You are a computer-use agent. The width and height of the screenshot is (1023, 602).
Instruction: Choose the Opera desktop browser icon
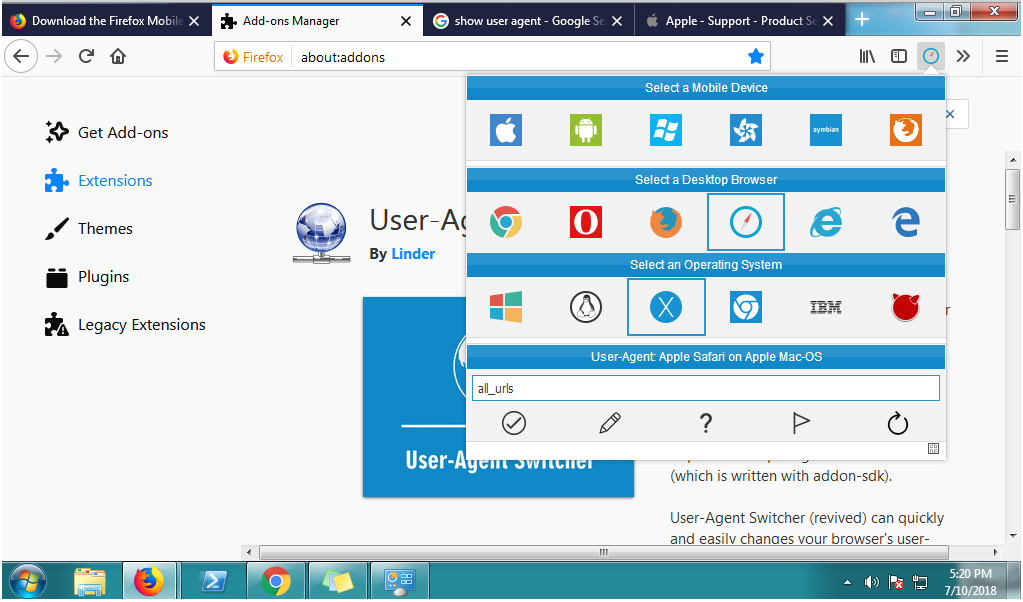pyautogui.click(x=586, y=222)
